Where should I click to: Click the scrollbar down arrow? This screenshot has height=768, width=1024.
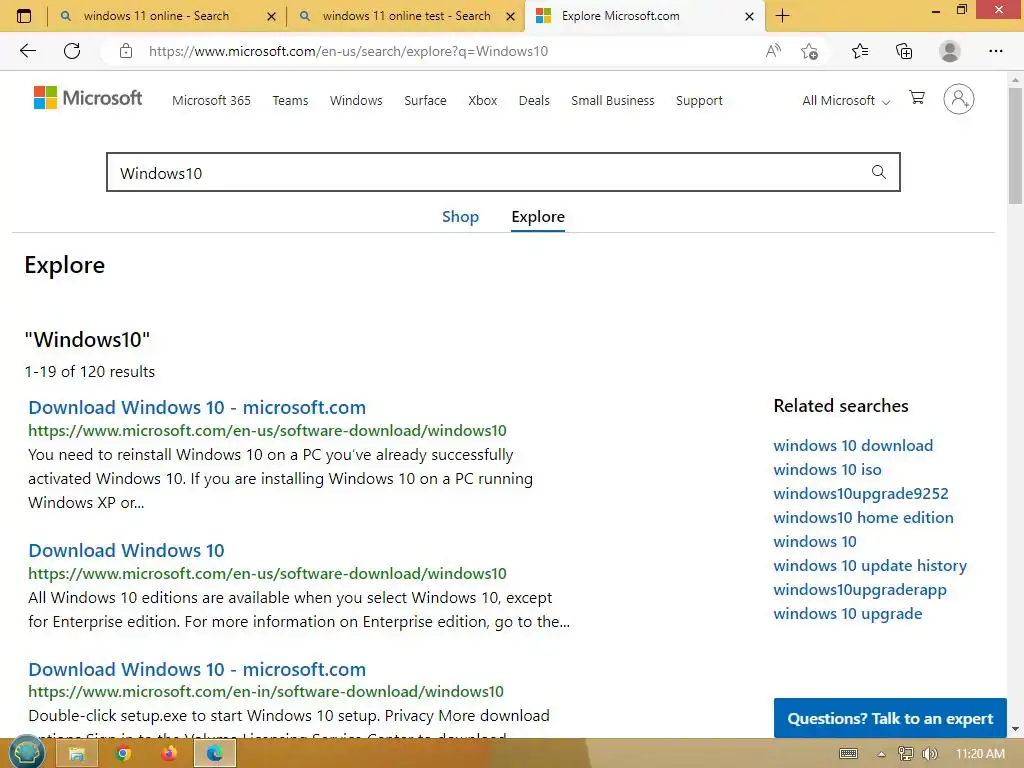pos(1015,729)
